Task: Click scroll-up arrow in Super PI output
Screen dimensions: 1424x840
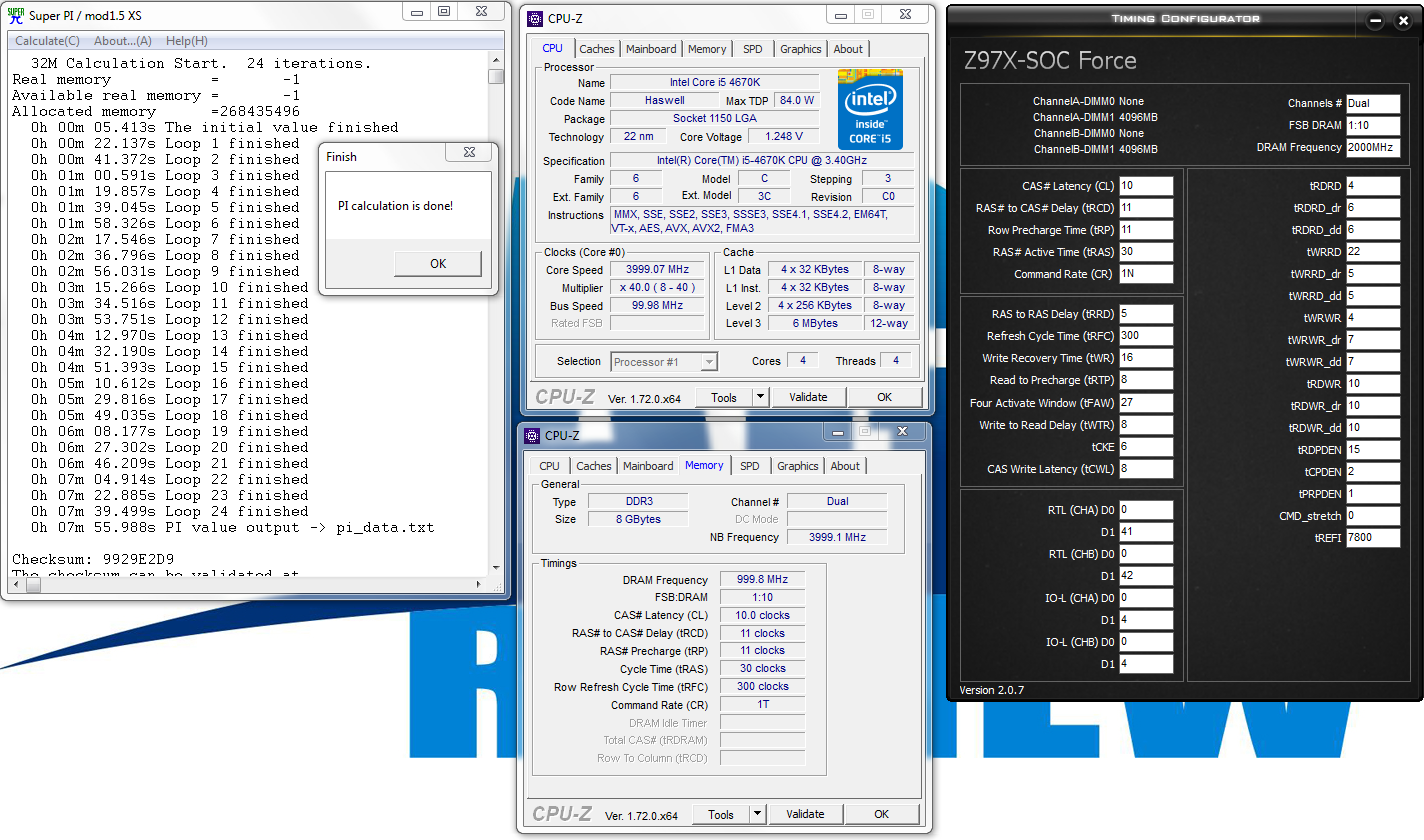Action: [496, 59]
